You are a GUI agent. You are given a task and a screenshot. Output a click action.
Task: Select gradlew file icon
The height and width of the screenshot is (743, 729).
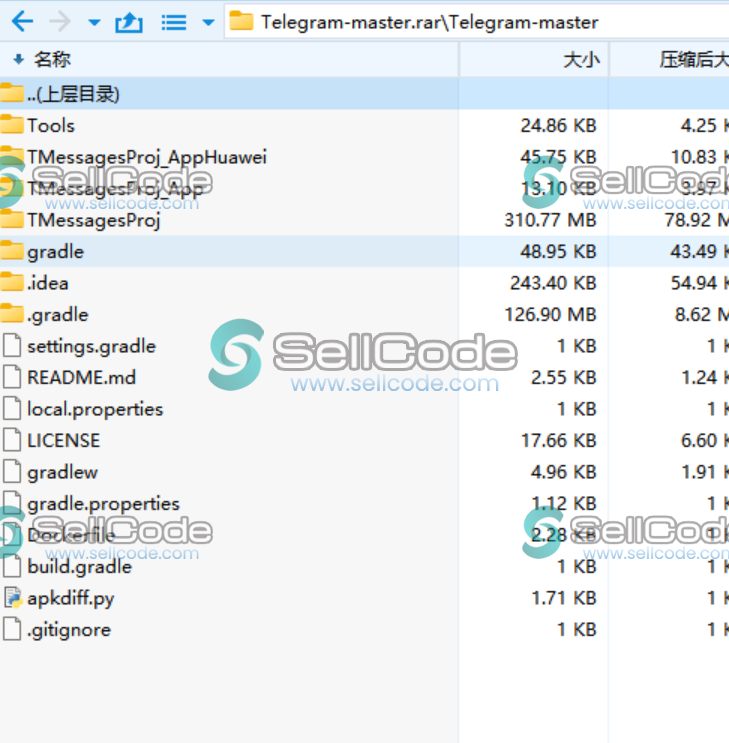tap(12, 471)
